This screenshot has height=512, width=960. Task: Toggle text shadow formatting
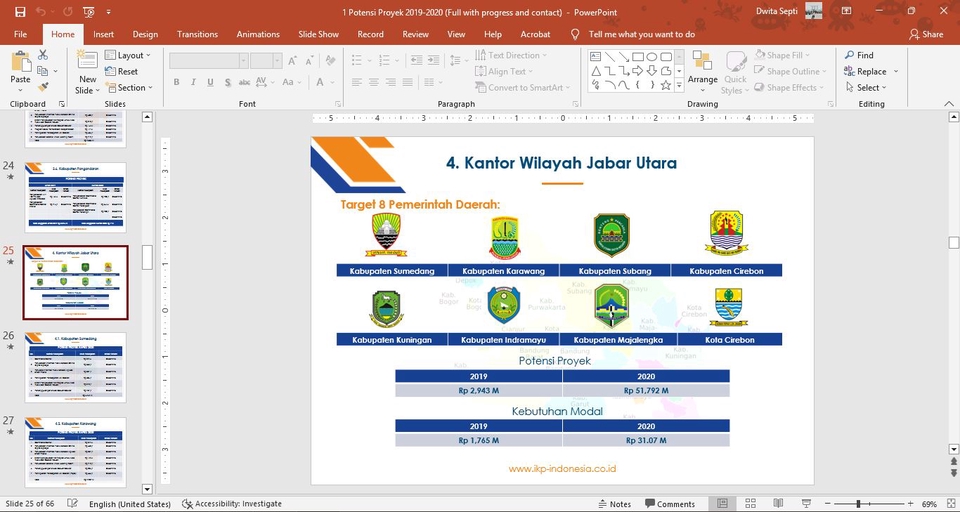pos(227,82)
